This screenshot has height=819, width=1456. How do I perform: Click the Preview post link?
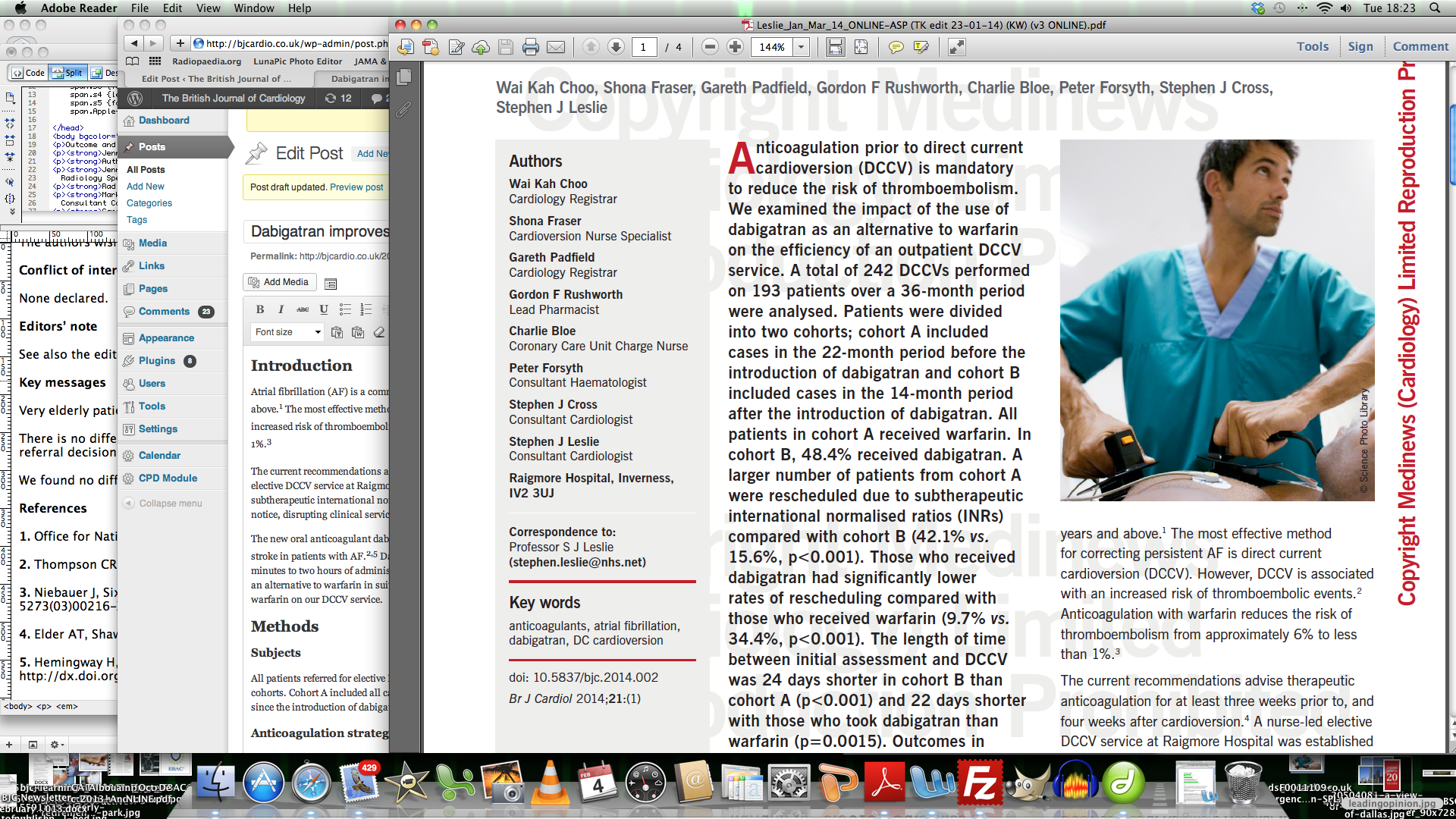(356, 187)
